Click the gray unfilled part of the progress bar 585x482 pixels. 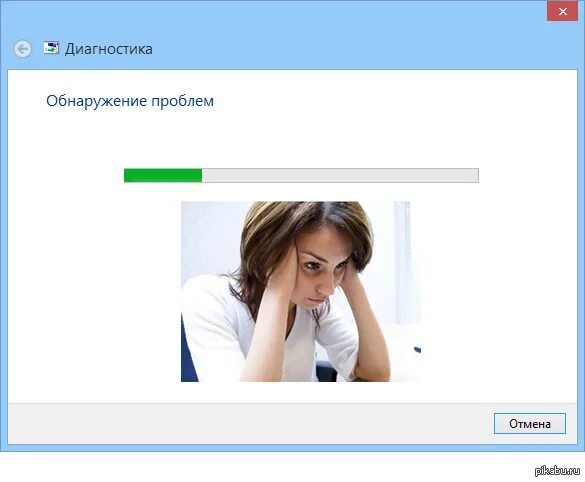pos(340,175)
